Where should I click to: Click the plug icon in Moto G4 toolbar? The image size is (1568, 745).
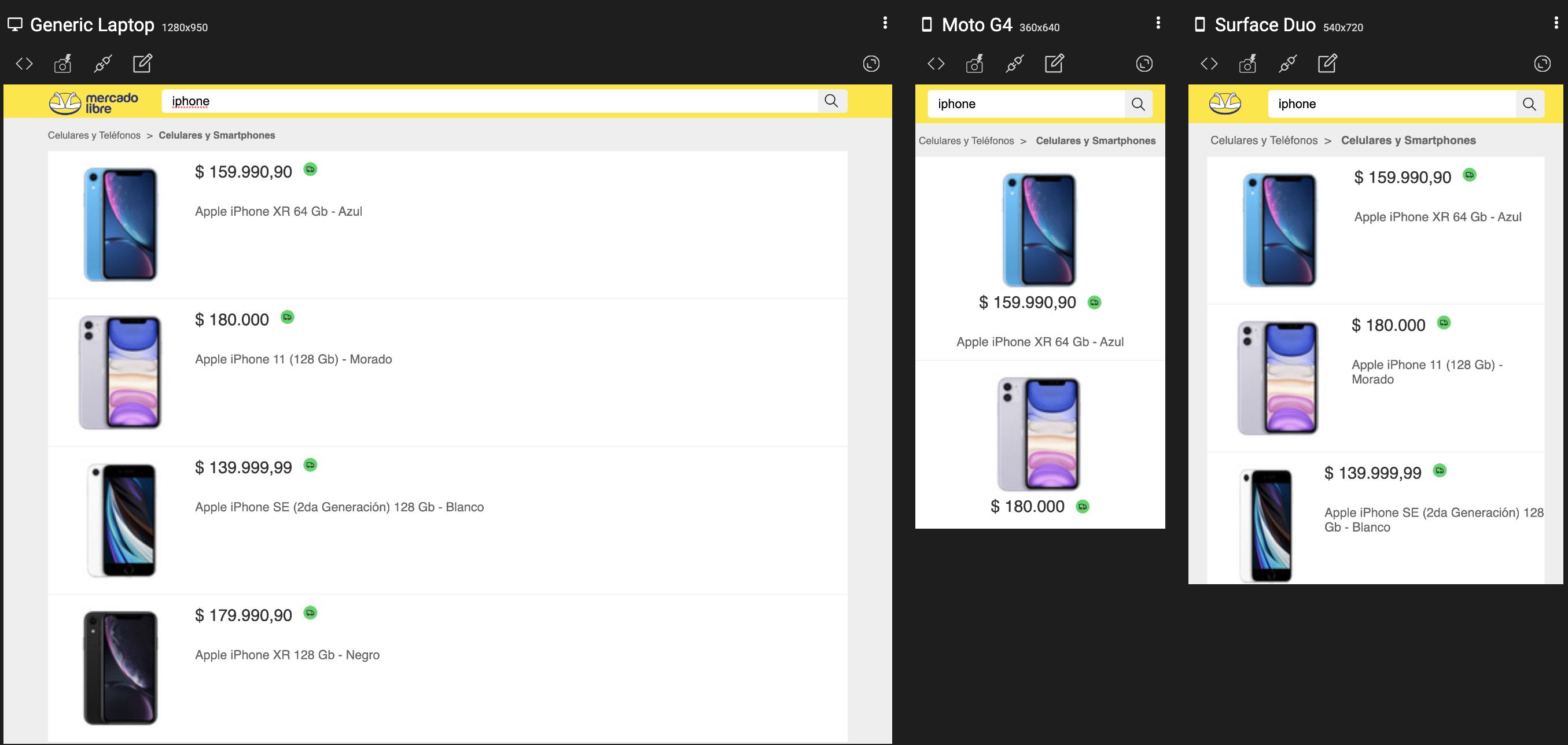1015,63
